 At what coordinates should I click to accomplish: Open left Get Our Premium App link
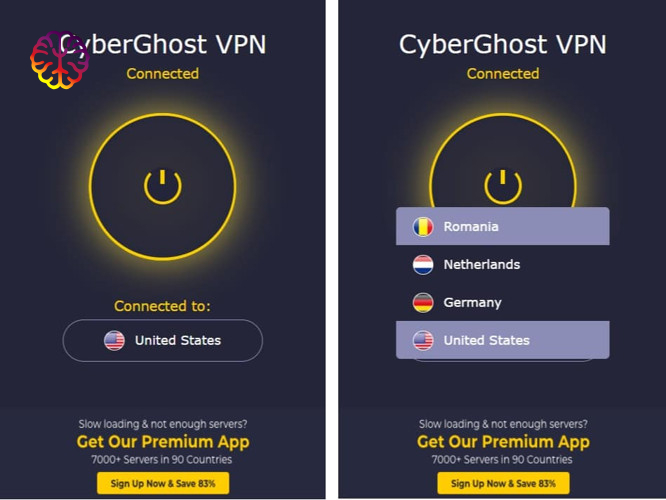click(163, 442)
